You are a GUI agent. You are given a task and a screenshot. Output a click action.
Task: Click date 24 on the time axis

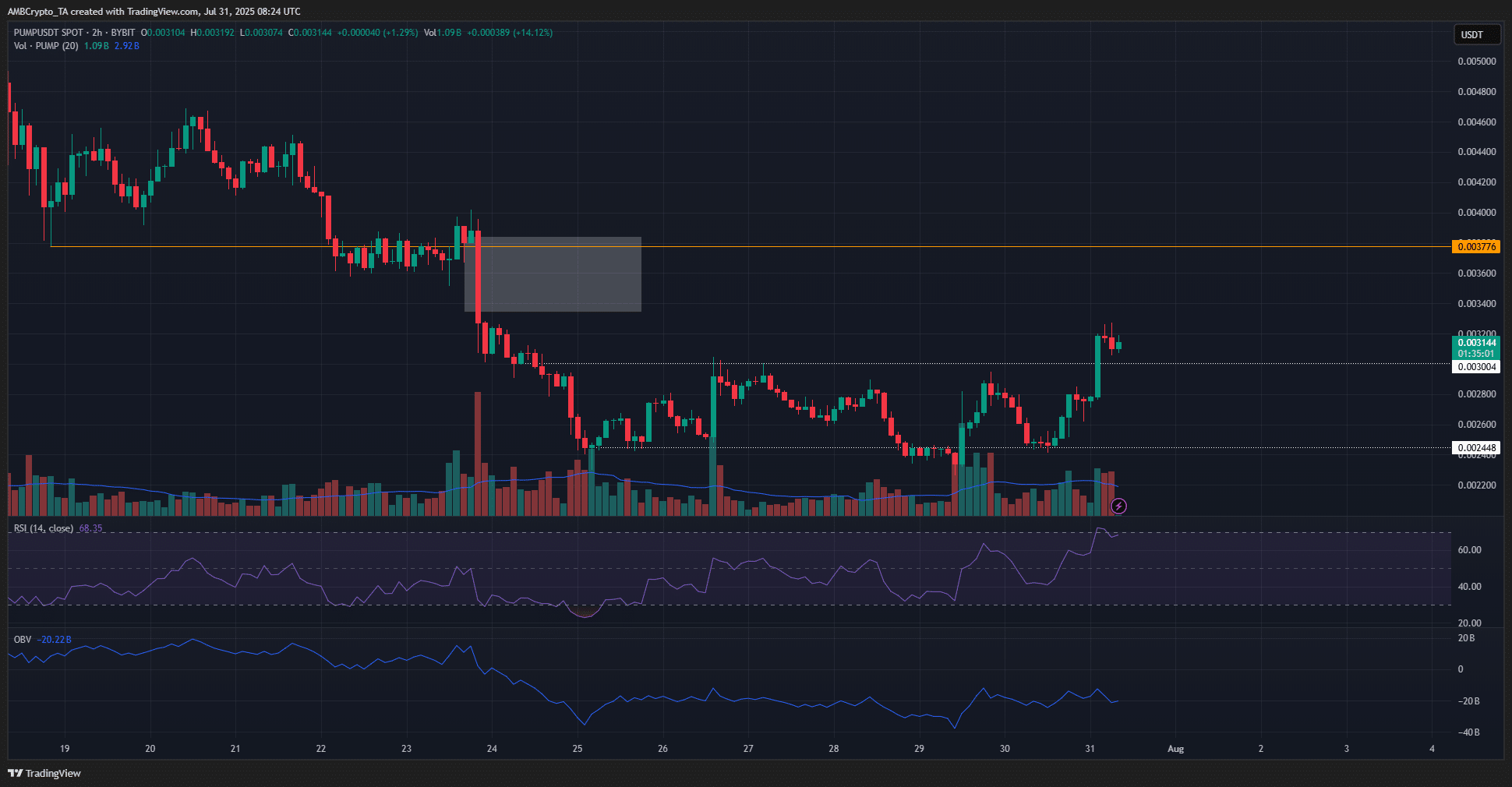click(492, 749)
